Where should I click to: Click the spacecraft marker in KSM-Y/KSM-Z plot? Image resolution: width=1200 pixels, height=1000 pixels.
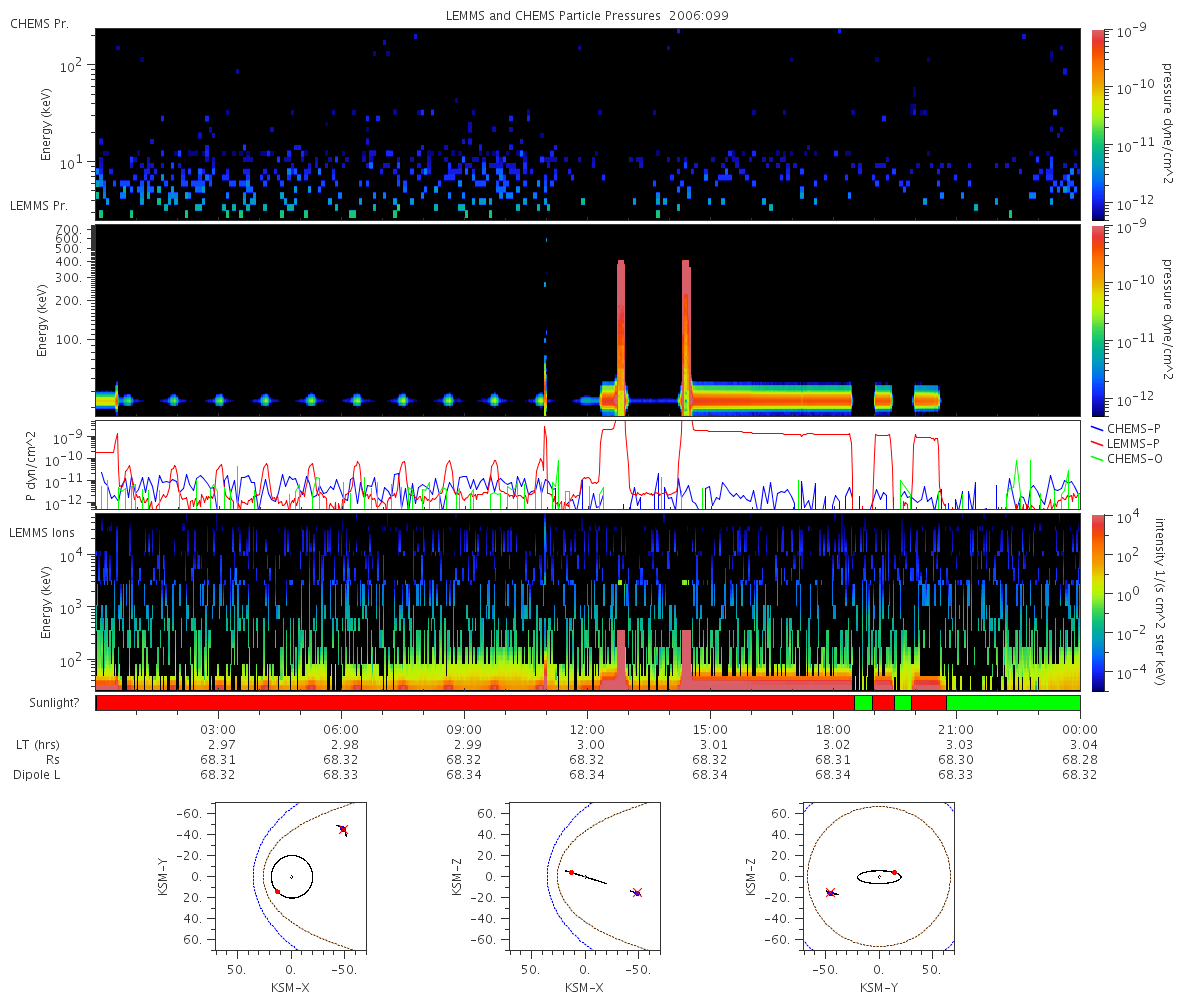[830, 892]
